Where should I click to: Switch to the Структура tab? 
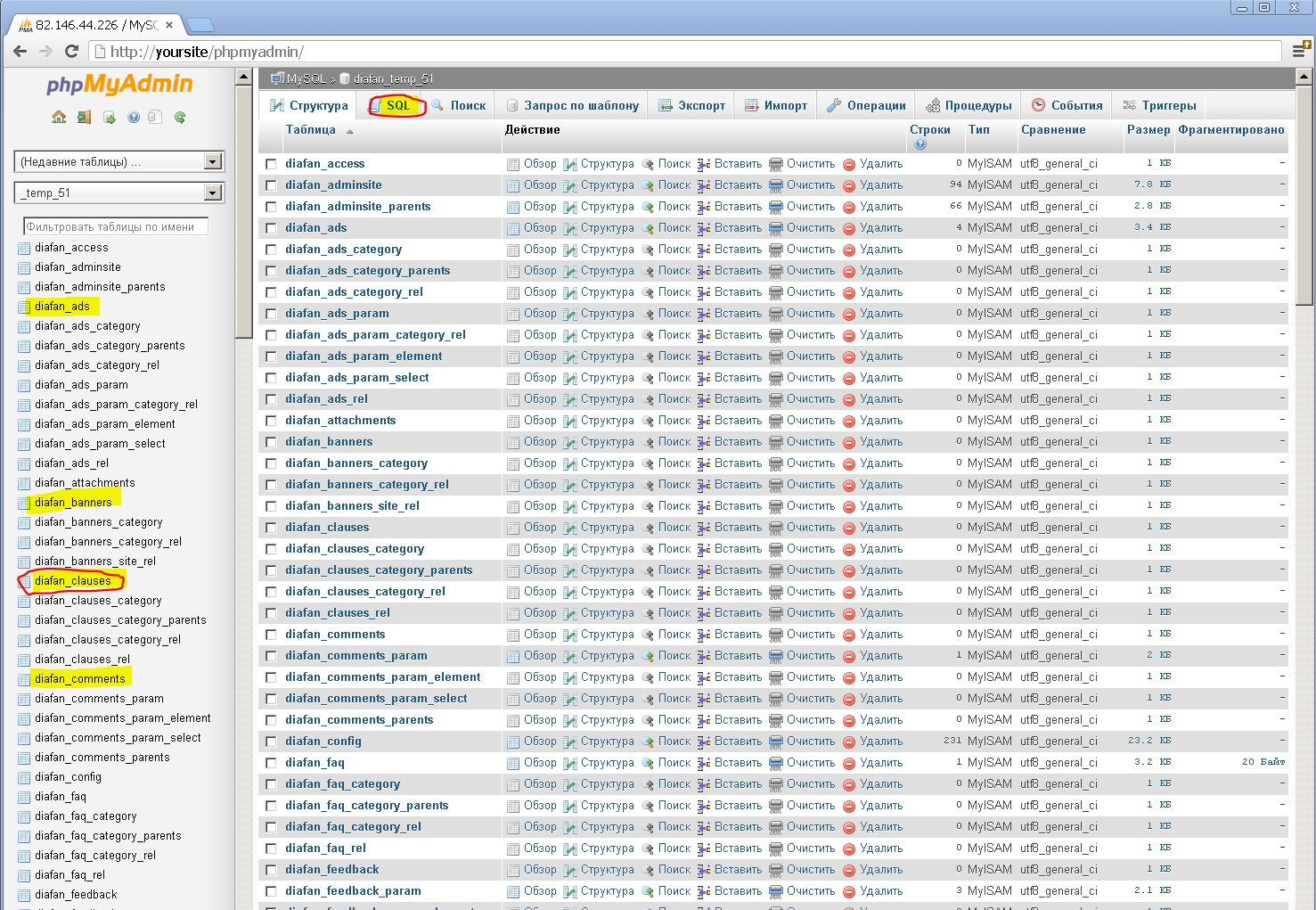click(x=308, y=105)
